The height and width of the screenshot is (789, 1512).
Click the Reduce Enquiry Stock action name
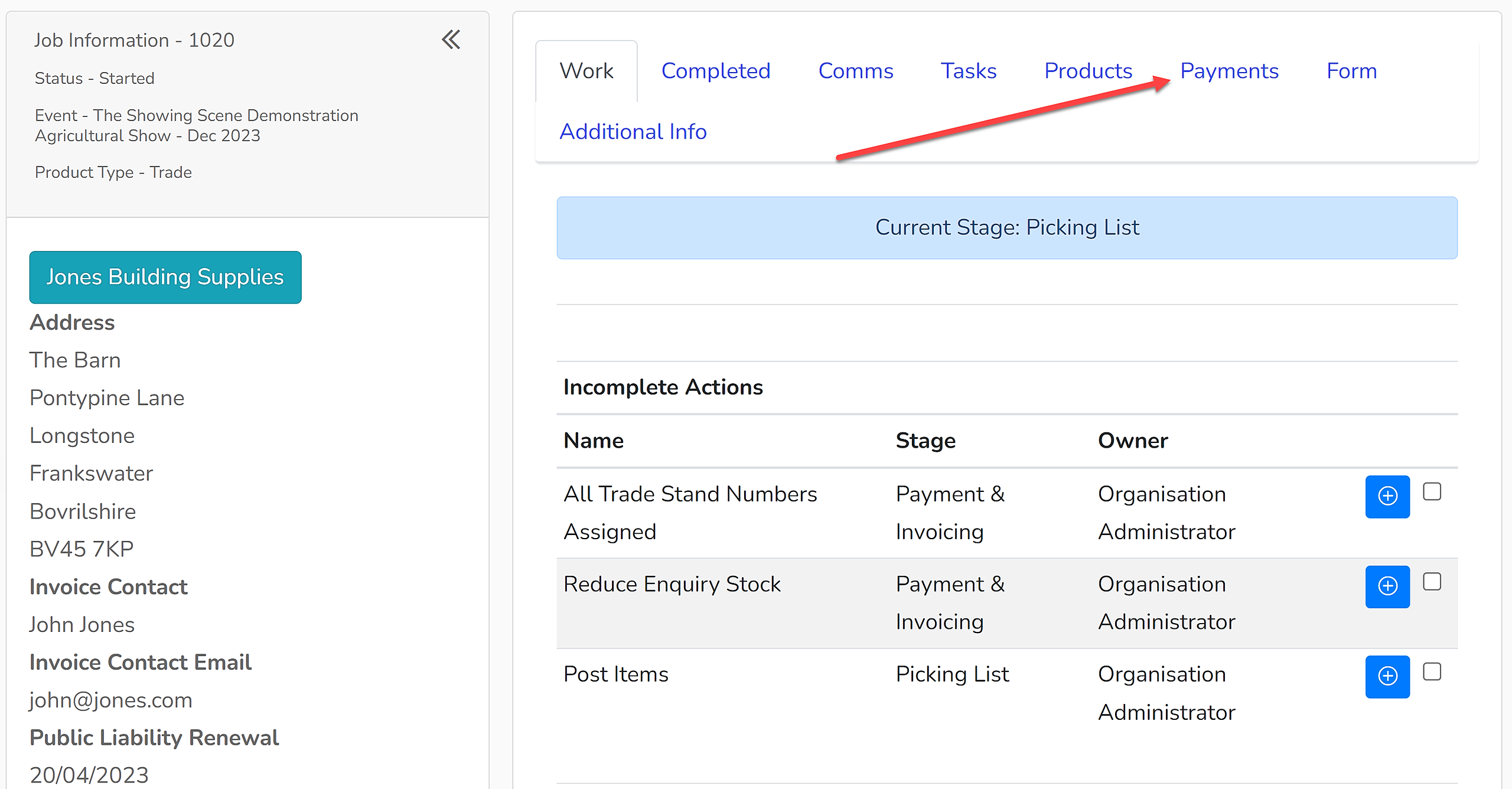click(672, 584)
